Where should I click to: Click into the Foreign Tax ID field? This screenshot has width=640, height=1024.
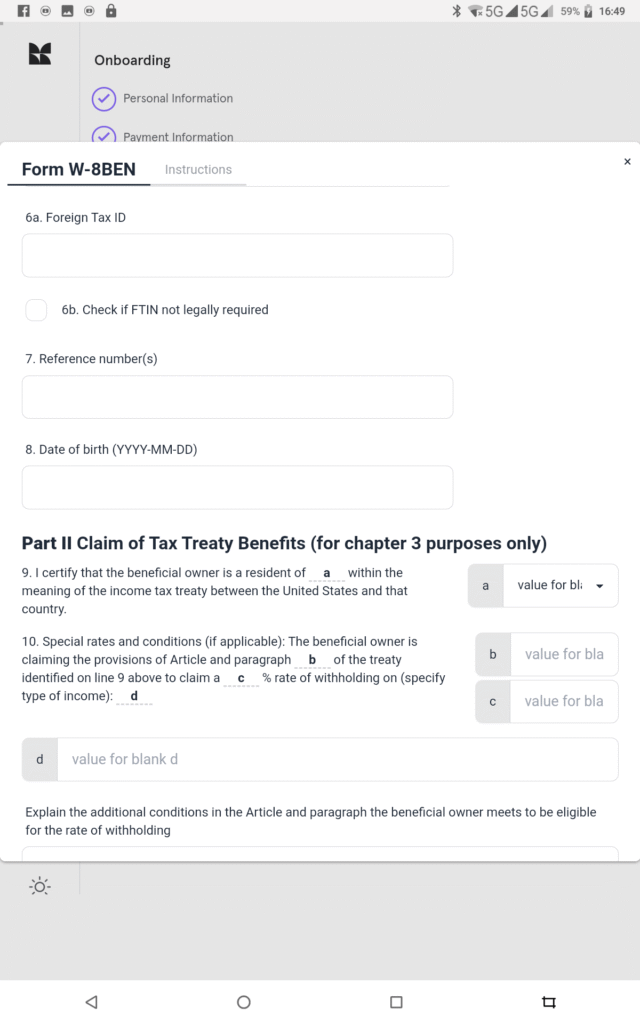tap(237, 256)
